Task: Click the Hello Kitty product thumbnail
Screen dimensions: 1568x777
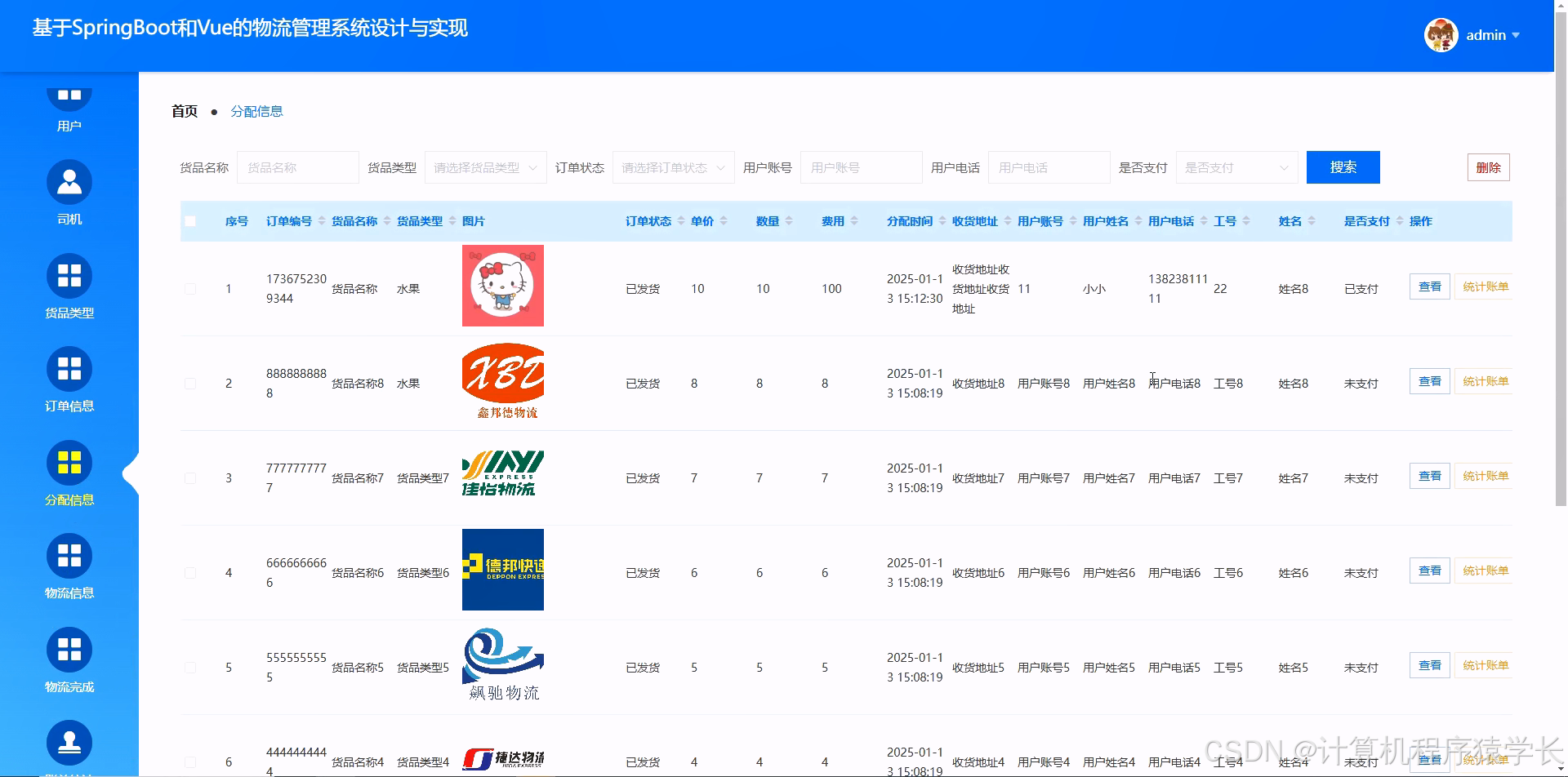Action: coord(502,286)
